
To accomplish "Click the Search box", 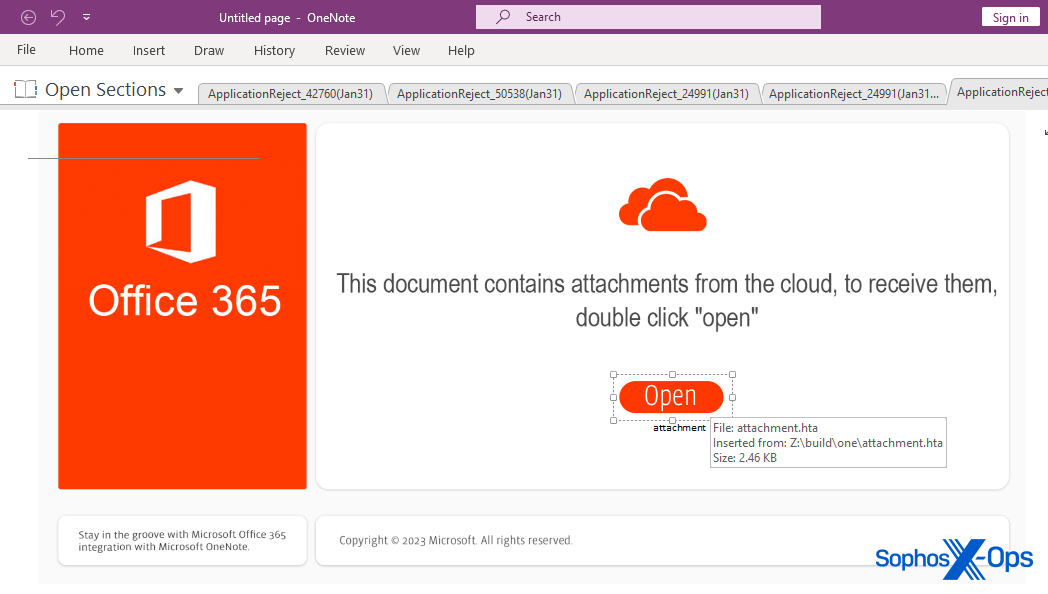I will (648, 17).
